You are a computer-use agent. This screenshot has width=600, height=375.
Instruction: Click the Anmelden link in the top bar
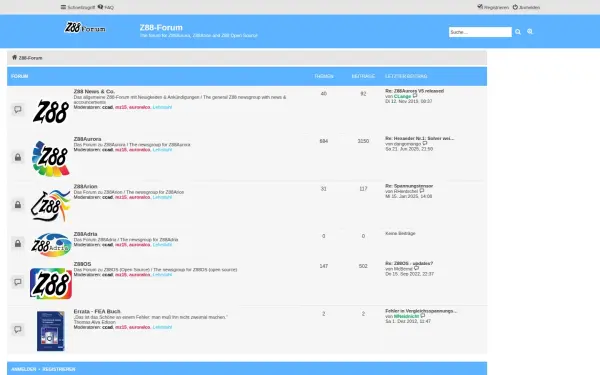click(526, 7)
